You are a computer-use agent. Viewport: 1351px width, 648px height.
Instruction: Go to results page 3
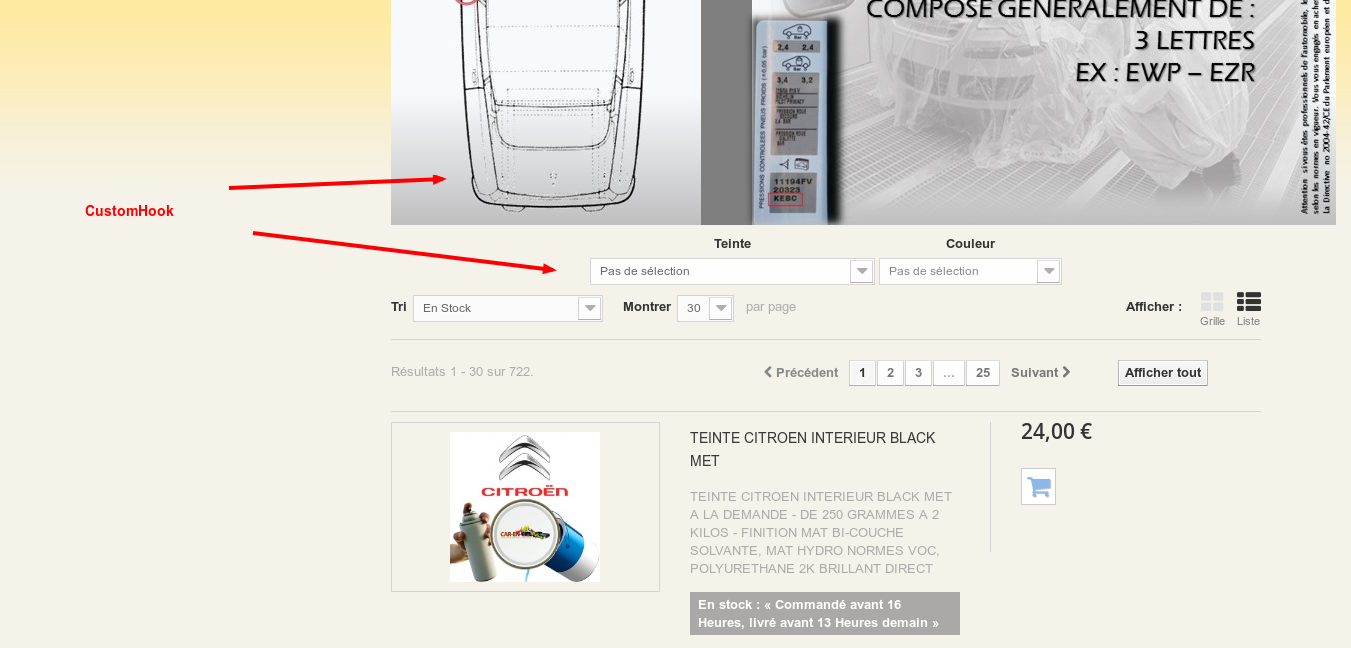tap(918, 373)
